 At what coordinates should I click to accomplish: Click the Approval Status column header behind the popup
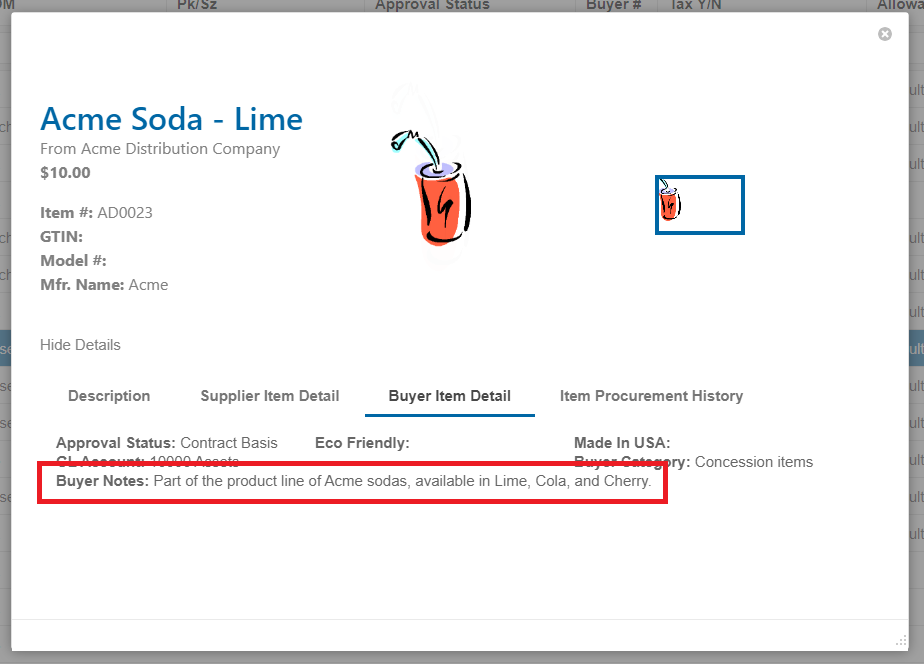pos(432,5)
